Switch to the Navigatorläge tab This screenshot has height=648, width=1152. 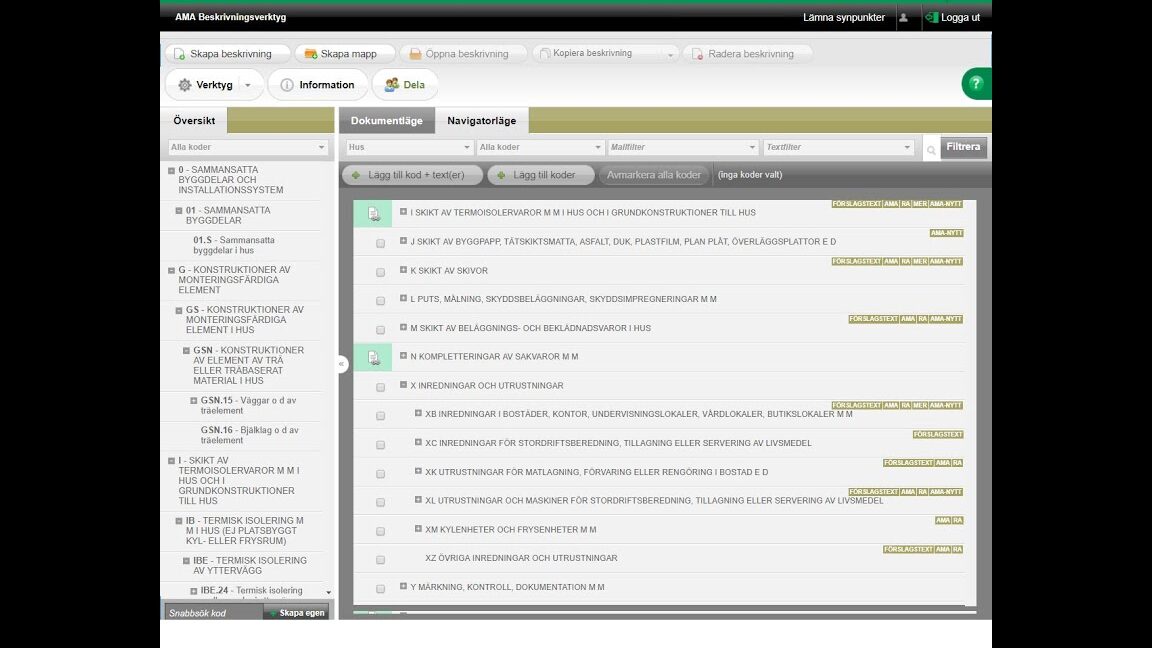tap(482, 120)
